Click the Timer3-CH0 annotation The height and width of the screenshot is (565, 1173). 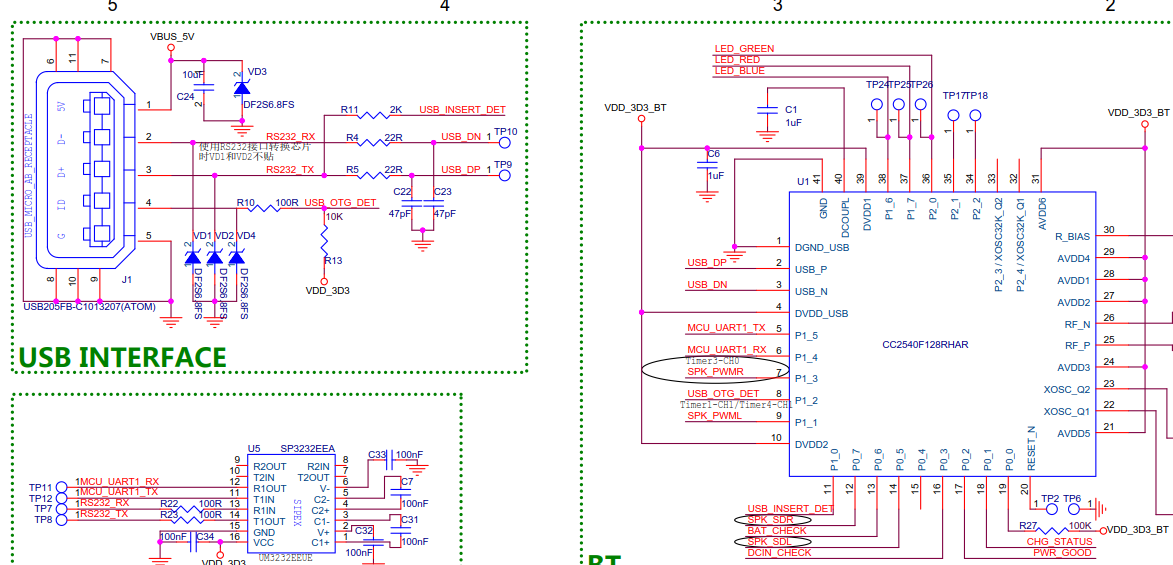click(x=710, y=361)
